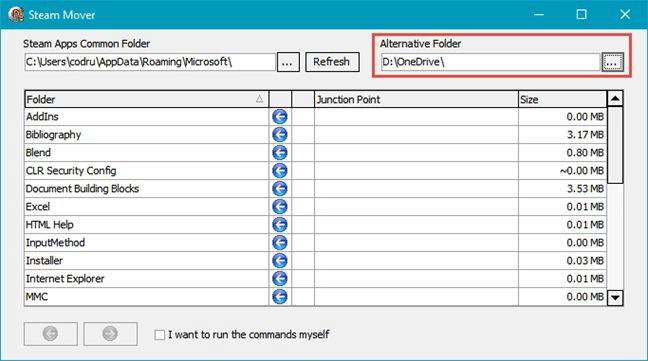Click the 3.17 MB size value
Screen dimensions: 648x361
tap(585, 135)
